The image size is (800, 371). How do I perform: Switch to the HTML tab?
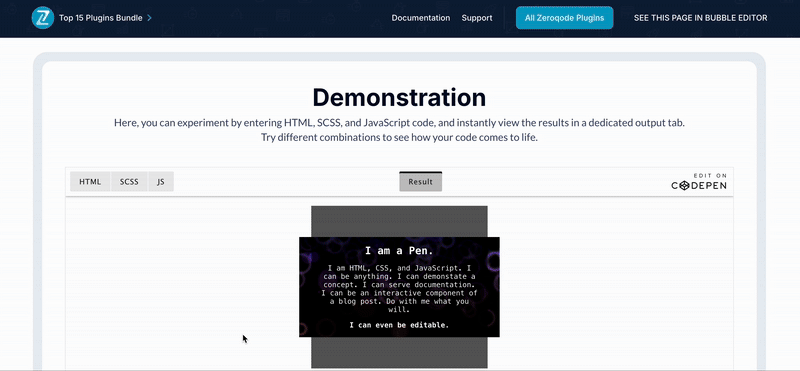click(x=90, y=182)
